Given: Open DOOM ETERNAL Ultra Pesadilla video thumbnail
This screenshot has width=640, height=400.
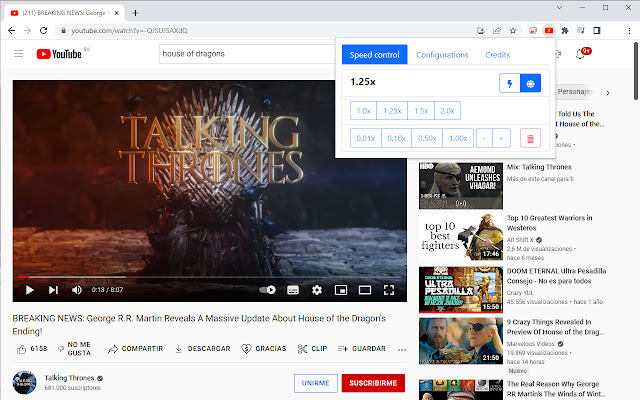Looking at the screenshot, I should click(x=461, y=290).
